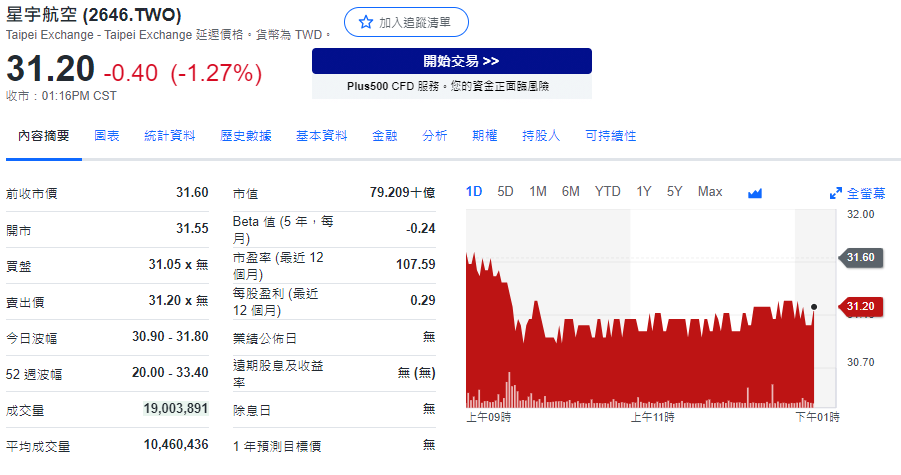
Task: Select the 內容摘要 summary tab
Action: (x=44, y=136)
